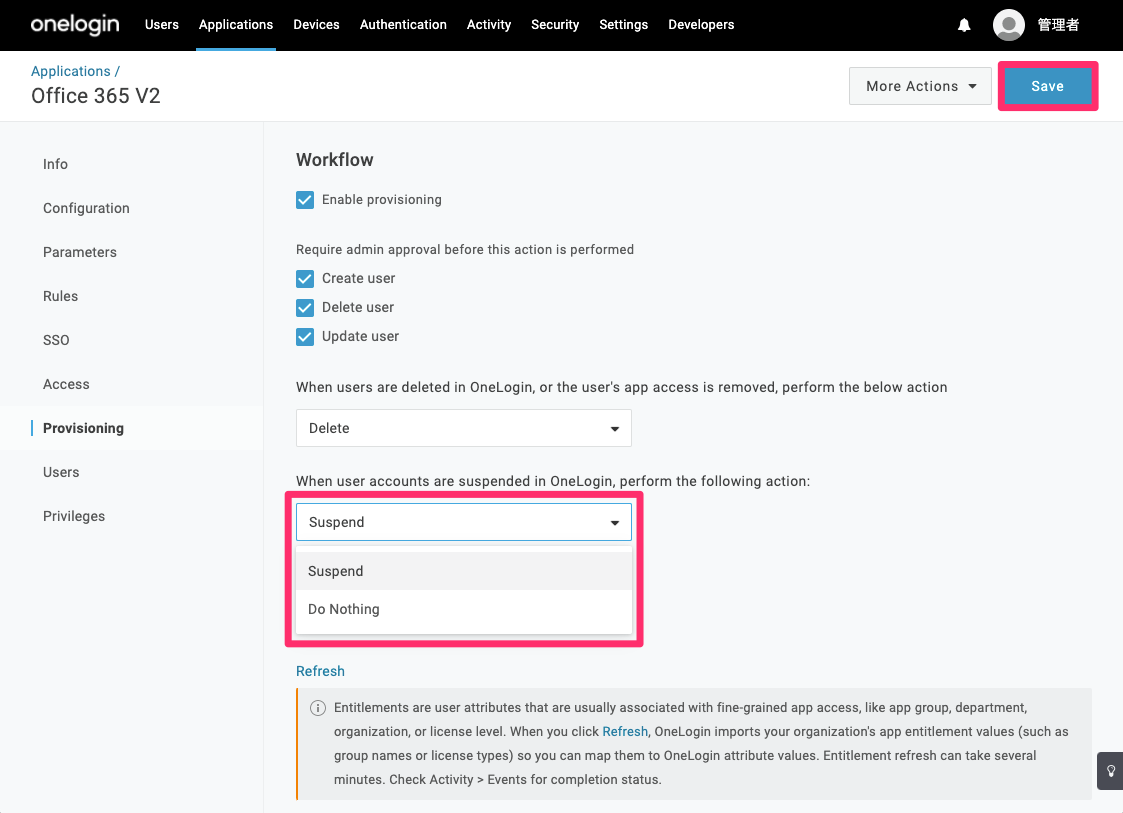The width and height of the screenshot is (1123, 813).
Task: Toggle the Create user checkbox
Action: tap(305, 279)
